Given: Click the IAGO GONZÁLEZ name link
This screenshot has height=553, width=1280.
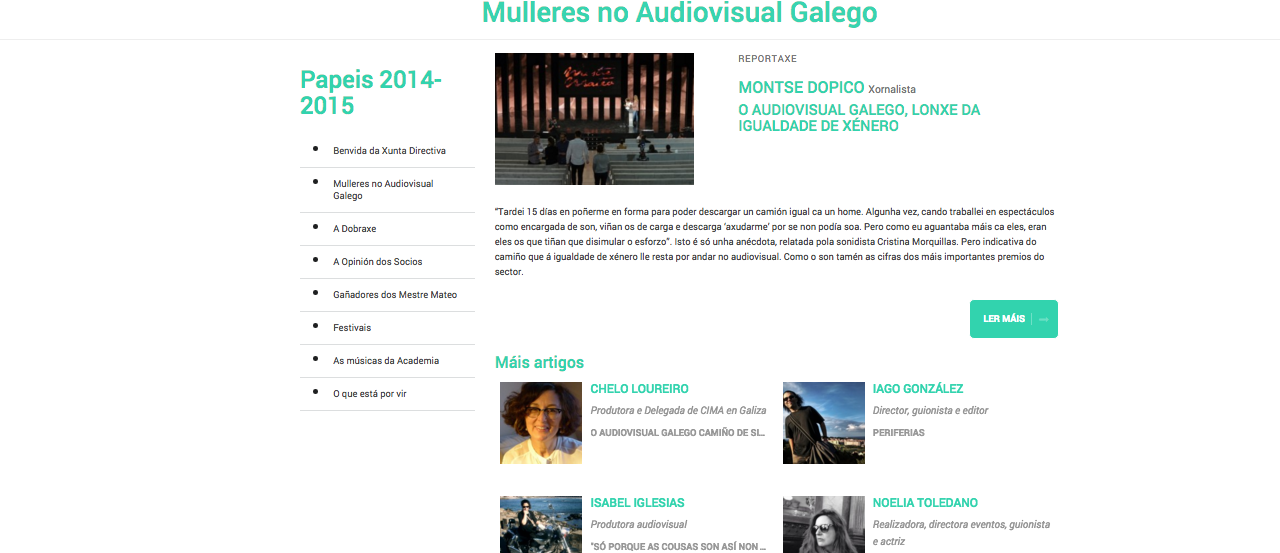Looking at the screenshot, I should (918, 389).
